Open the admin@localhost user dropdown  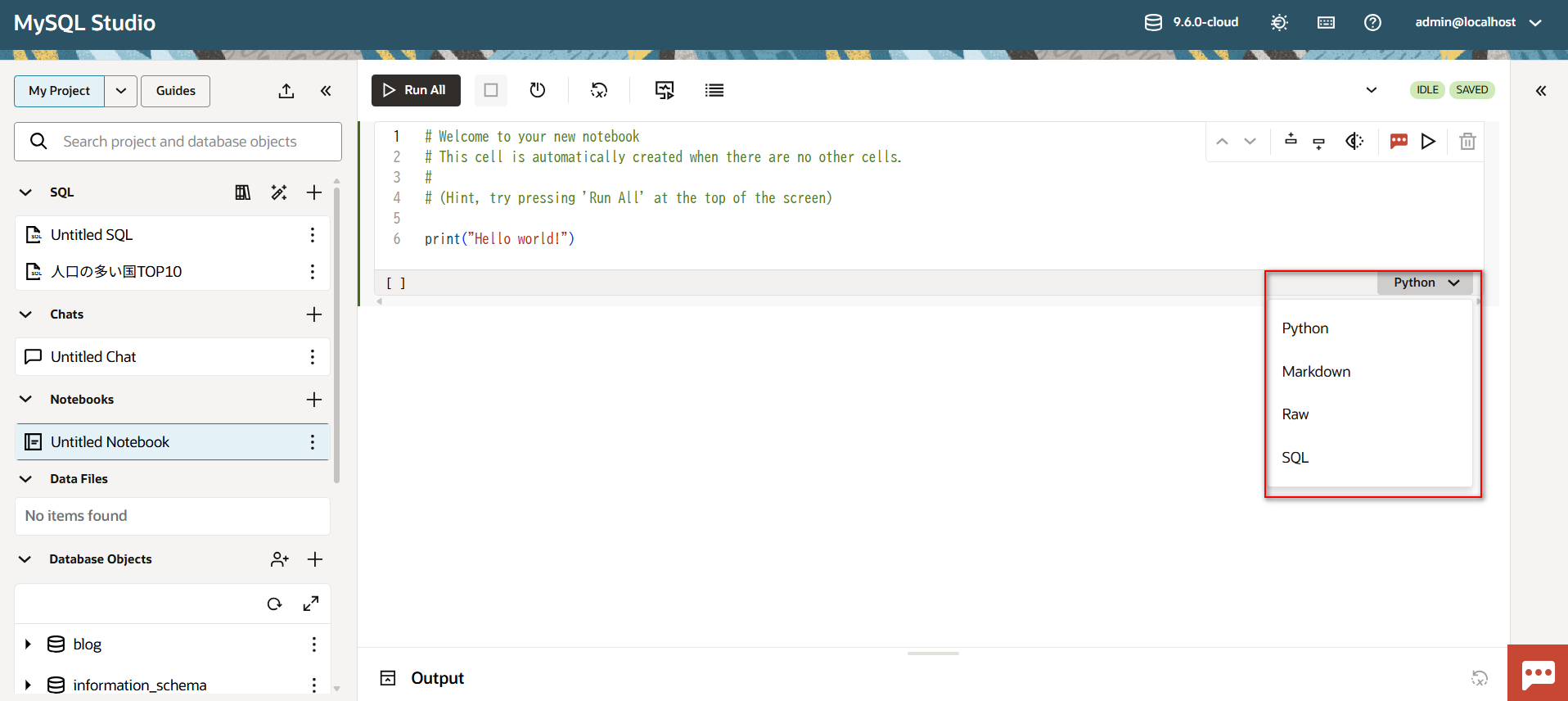pos(1478,23)
